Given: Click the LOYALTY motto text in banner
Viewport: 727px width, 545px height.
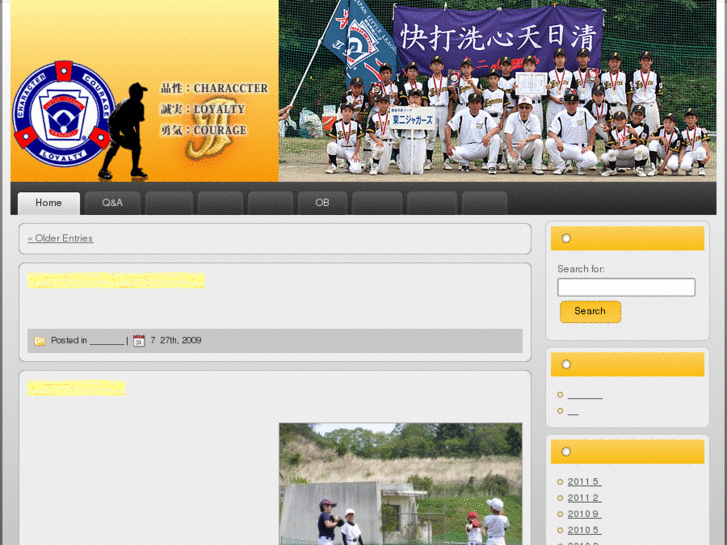Looking at the screenshot, I should [x=219, y=109].
